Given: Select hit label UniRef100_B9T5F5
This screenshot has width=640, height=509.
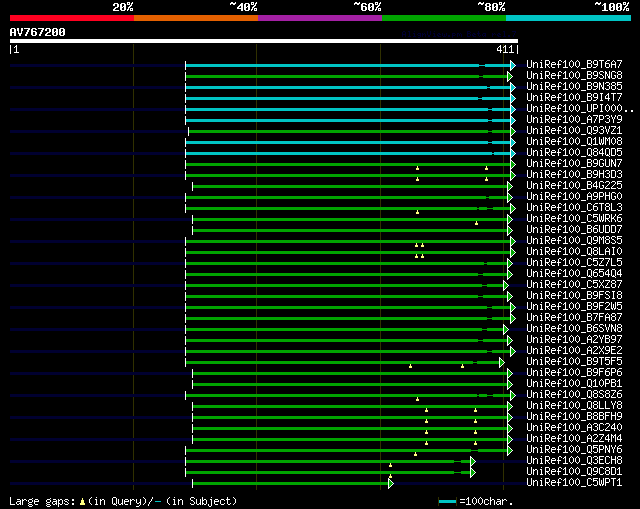Looking at the screenshot, I should (574, 362).
